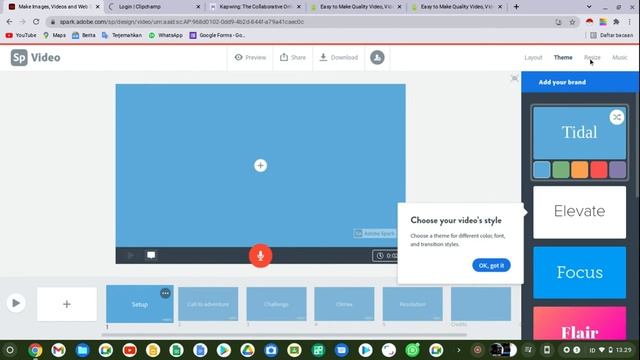Pick the orange Tidal color swatch
The height and width of the screenshot is (360, 640).
pyautogui.click(x=580, y=170)
